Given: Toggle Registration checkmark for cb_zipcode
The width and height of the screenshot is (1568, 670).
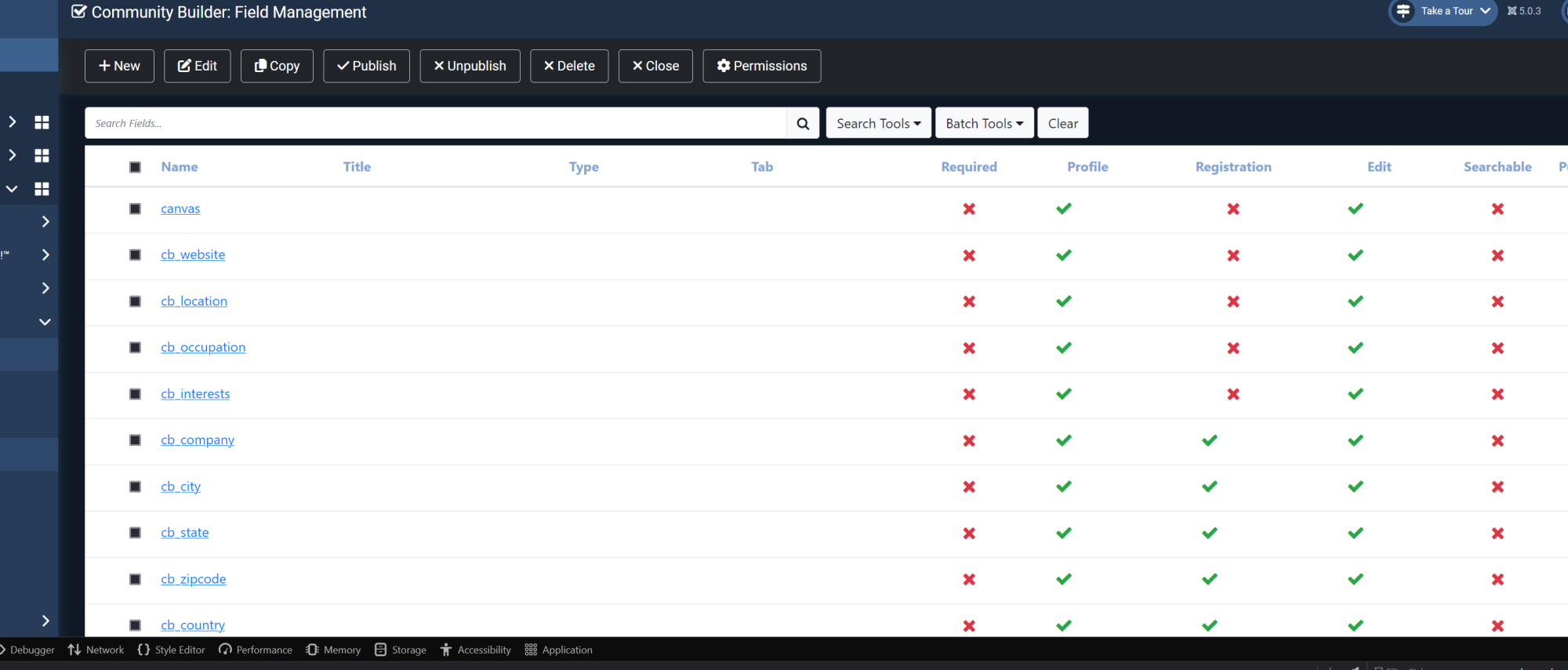Looking at the screenshot, I should coord(1210,579).
